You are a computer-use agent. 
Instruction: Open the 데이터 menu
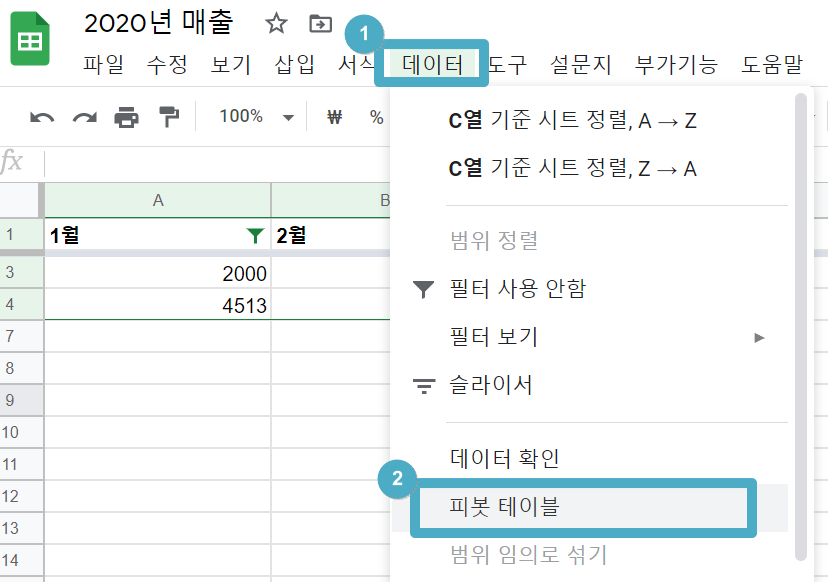[432, 64]
